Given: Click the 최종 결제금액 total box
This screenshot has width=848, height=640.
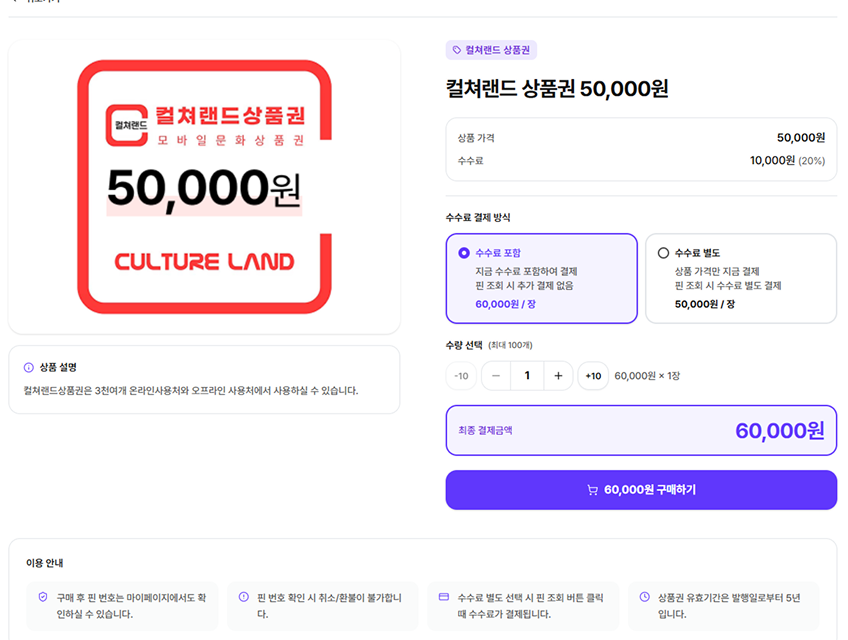Looking at the screenshot, I should 640,430.
